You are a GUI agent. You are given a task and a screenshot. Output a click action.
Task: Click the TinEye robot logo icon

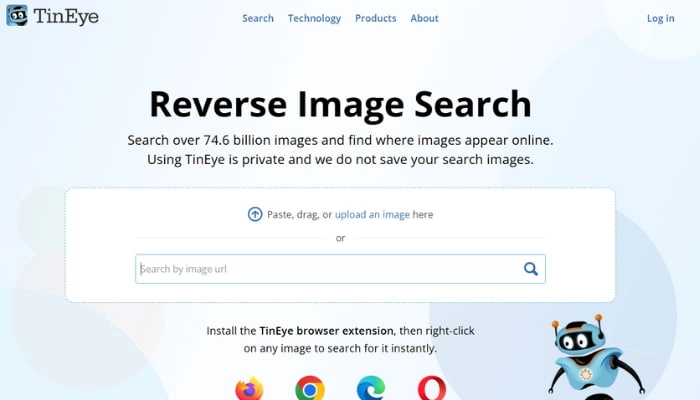pos(17,16)
